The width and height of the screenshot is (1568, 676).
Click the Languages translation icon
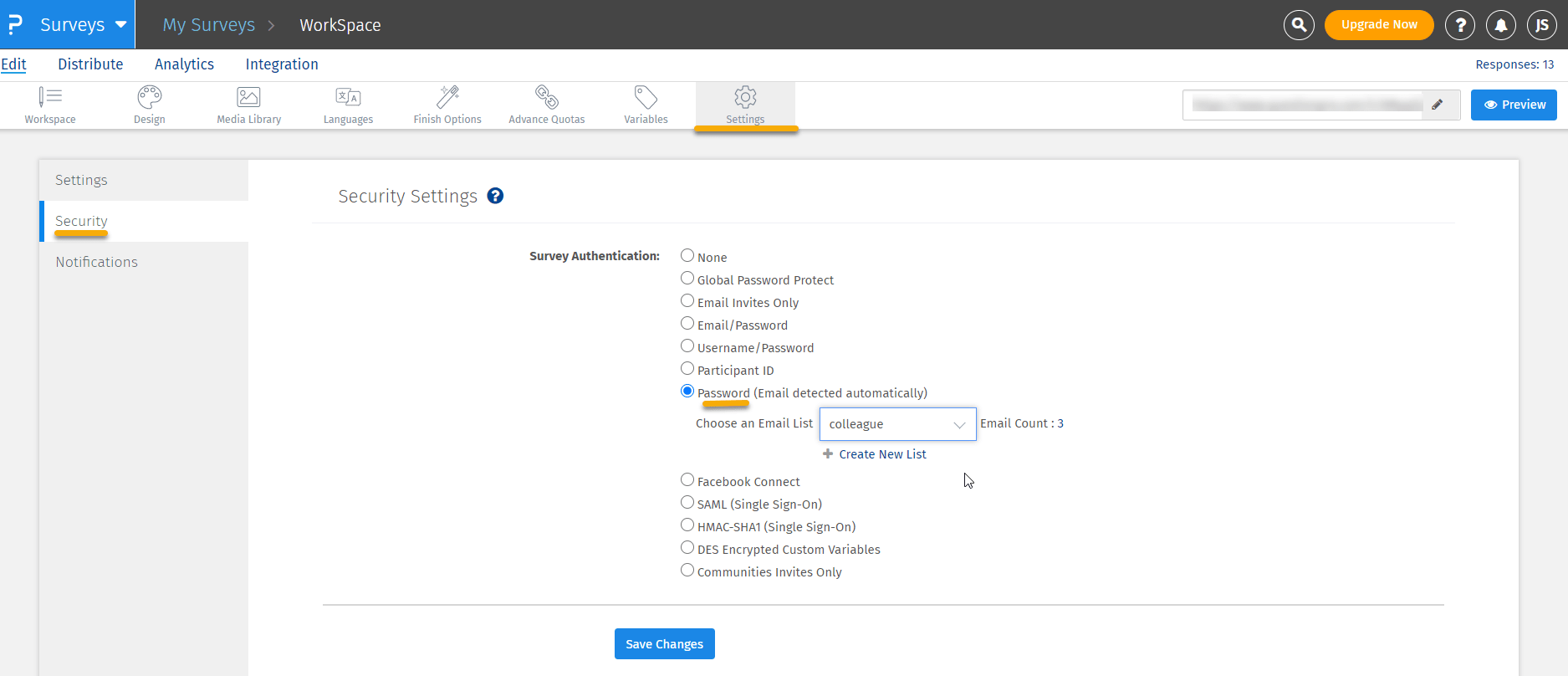(x=348, y=98)
